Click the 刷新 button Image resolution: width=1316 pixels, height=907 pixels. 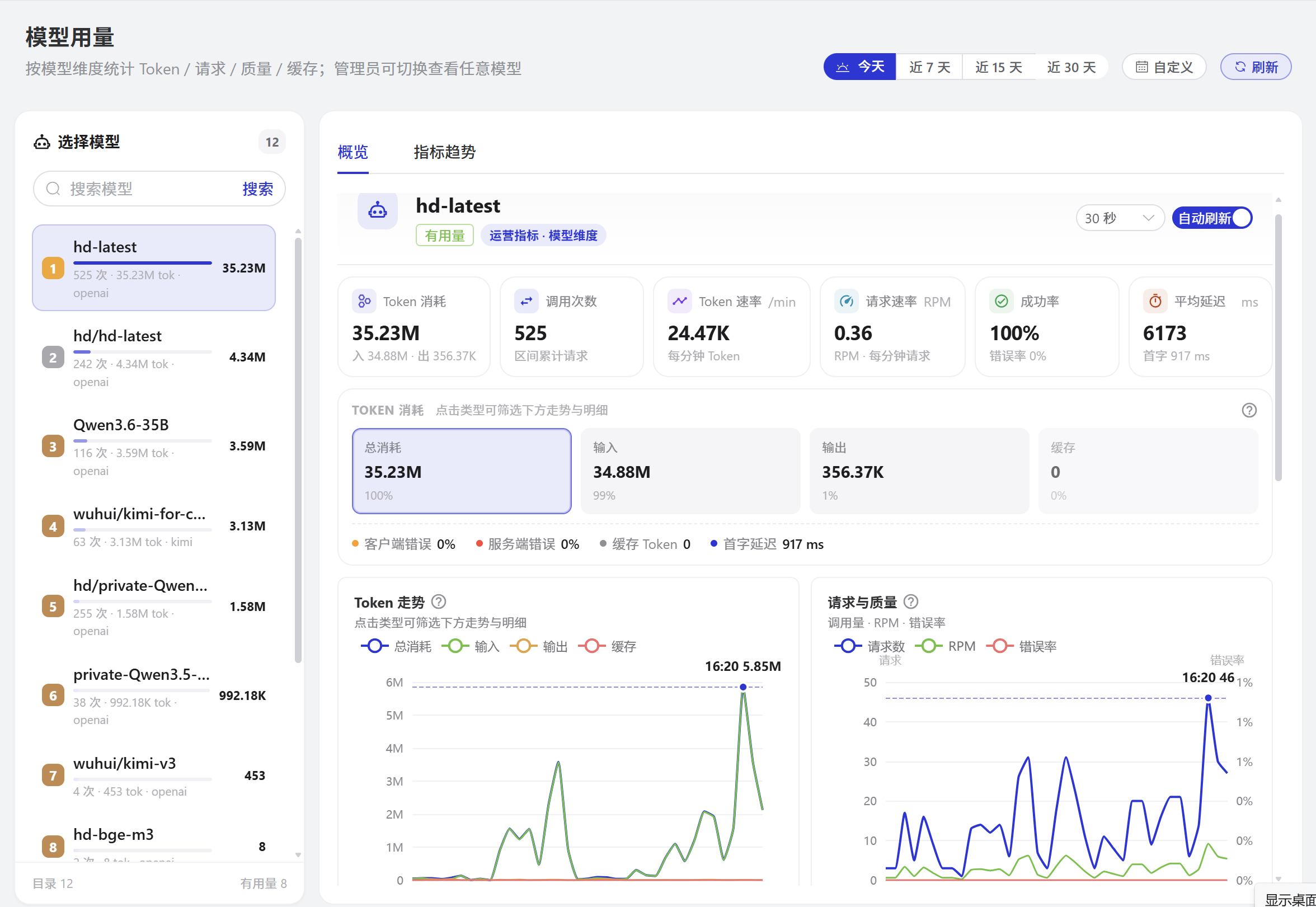(1256, 67)
